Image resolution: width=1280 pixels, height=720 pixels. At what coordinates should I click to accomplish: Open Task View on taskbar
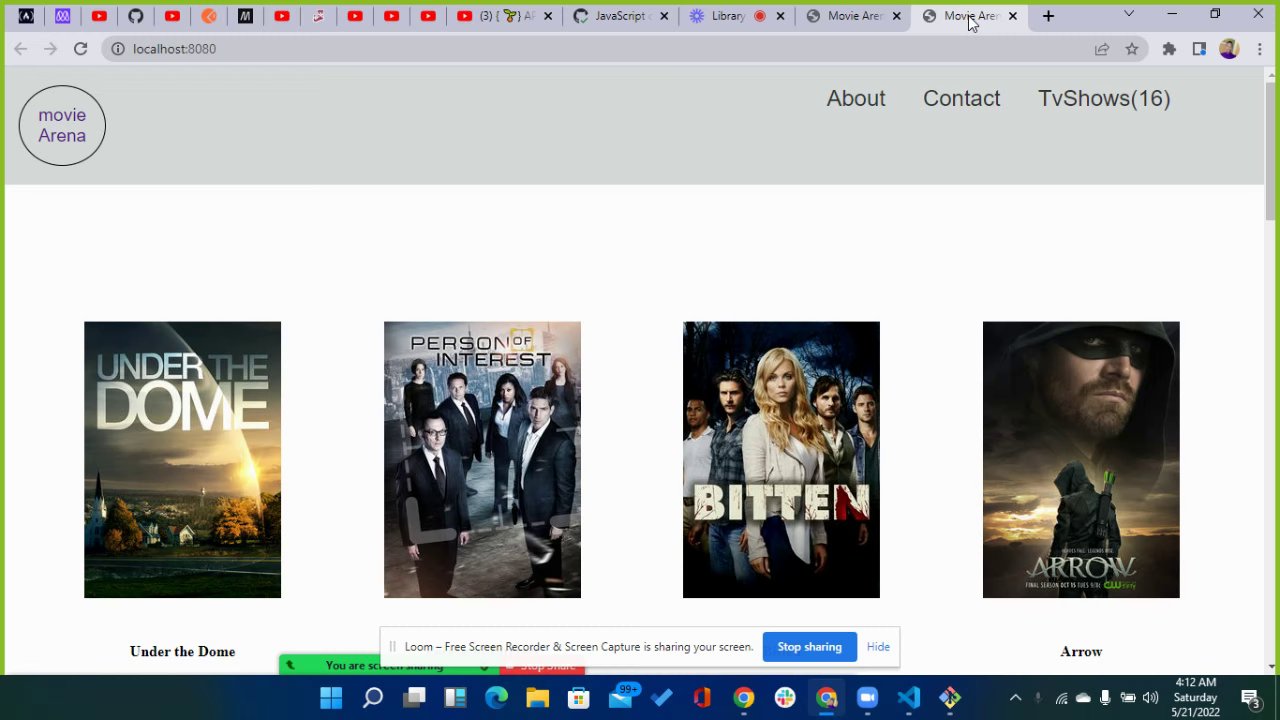click(x=414, y=697)
